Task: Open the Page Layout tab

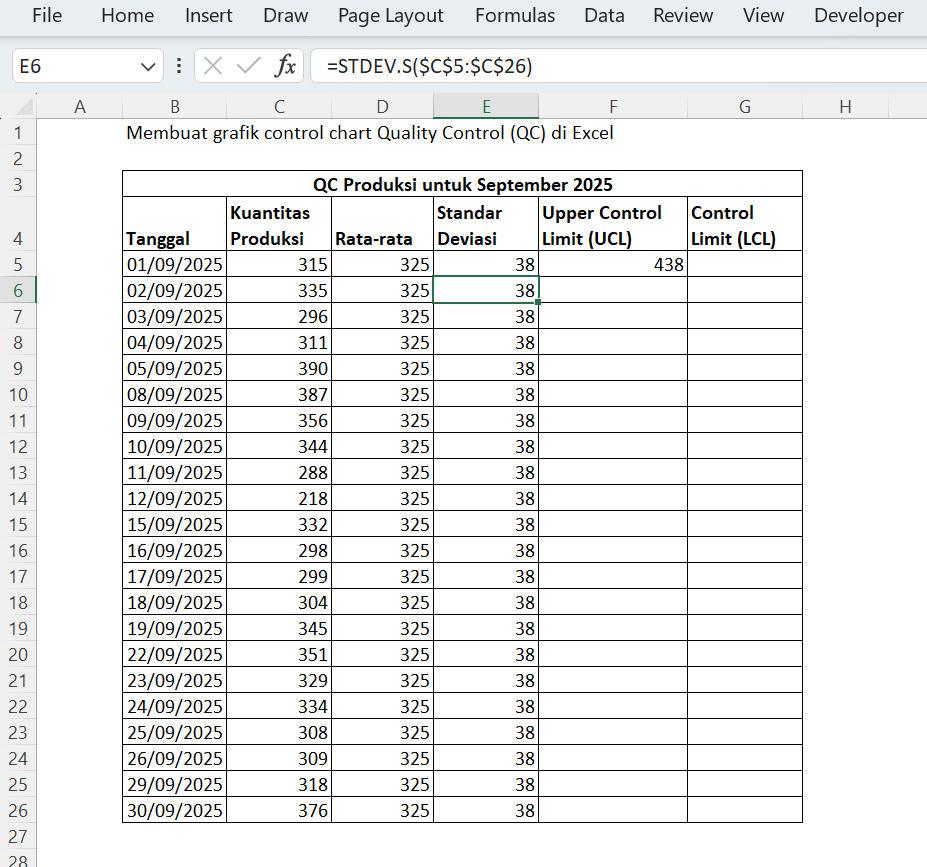Action: point(391,16)
